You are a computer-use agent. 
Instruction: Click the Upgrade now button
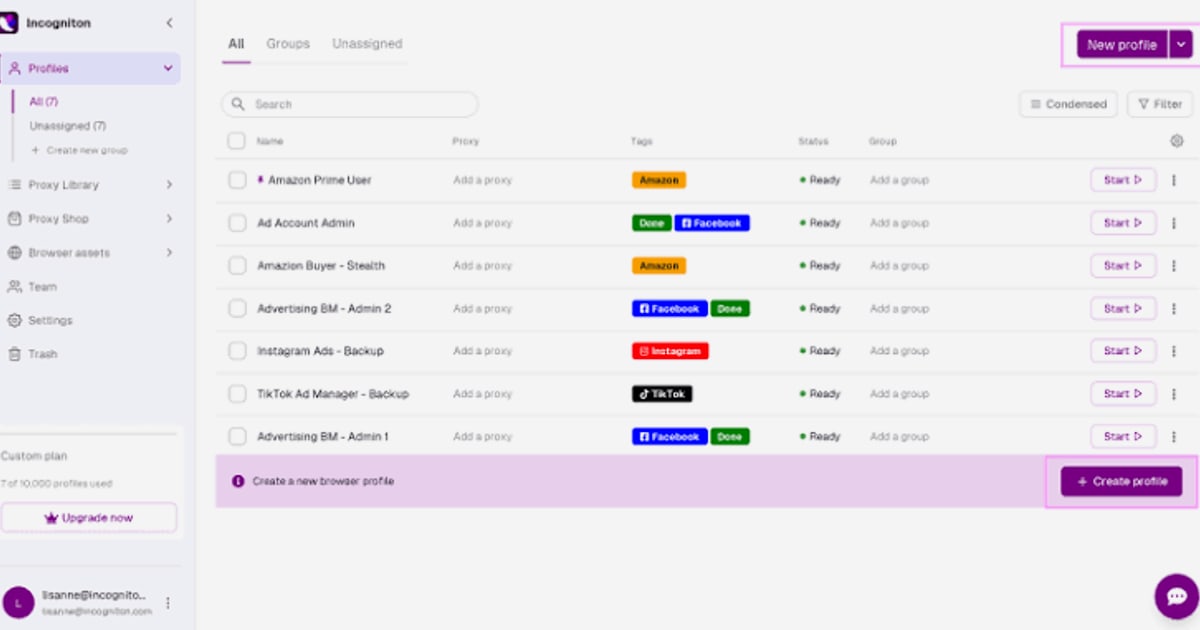pos(89,518)
